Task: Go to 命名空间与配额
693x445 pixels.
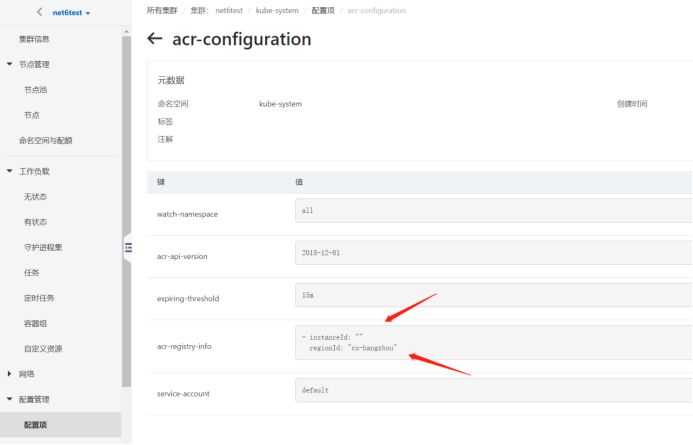Action: 45,141
